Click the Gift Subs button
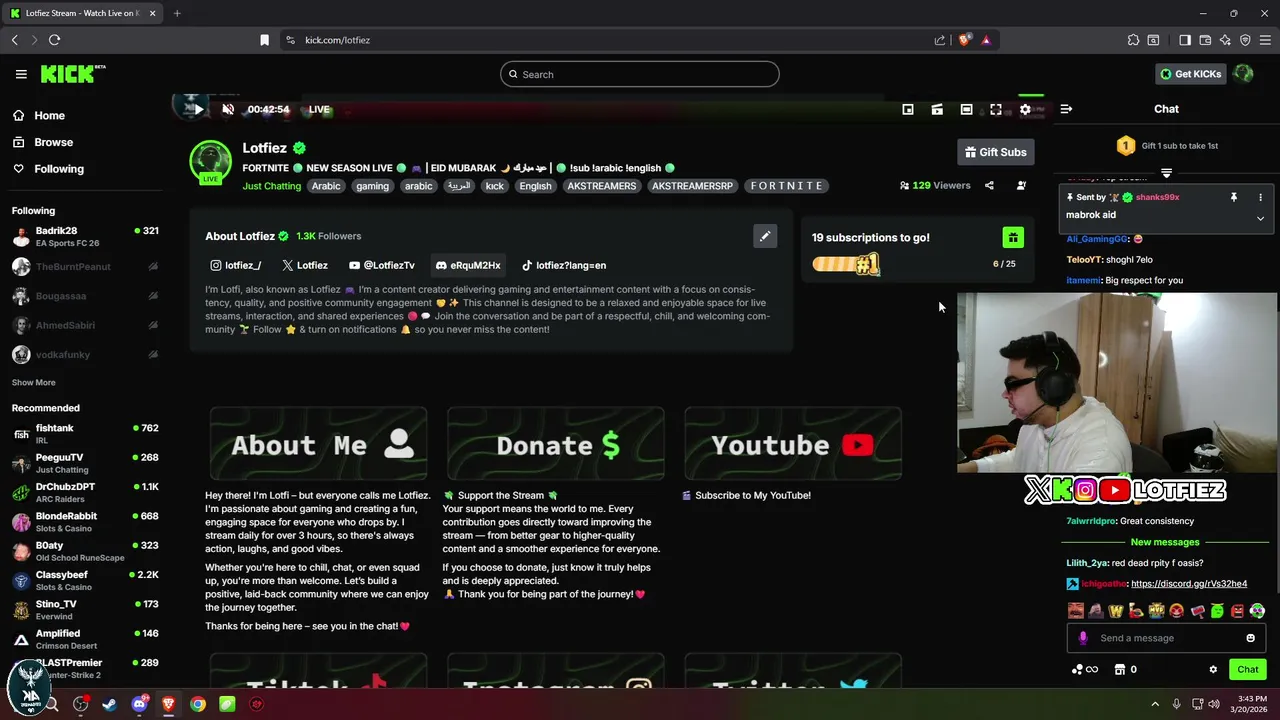Image resolution: width=1280 pixels, height=720 pixels. tap(995, 152)
